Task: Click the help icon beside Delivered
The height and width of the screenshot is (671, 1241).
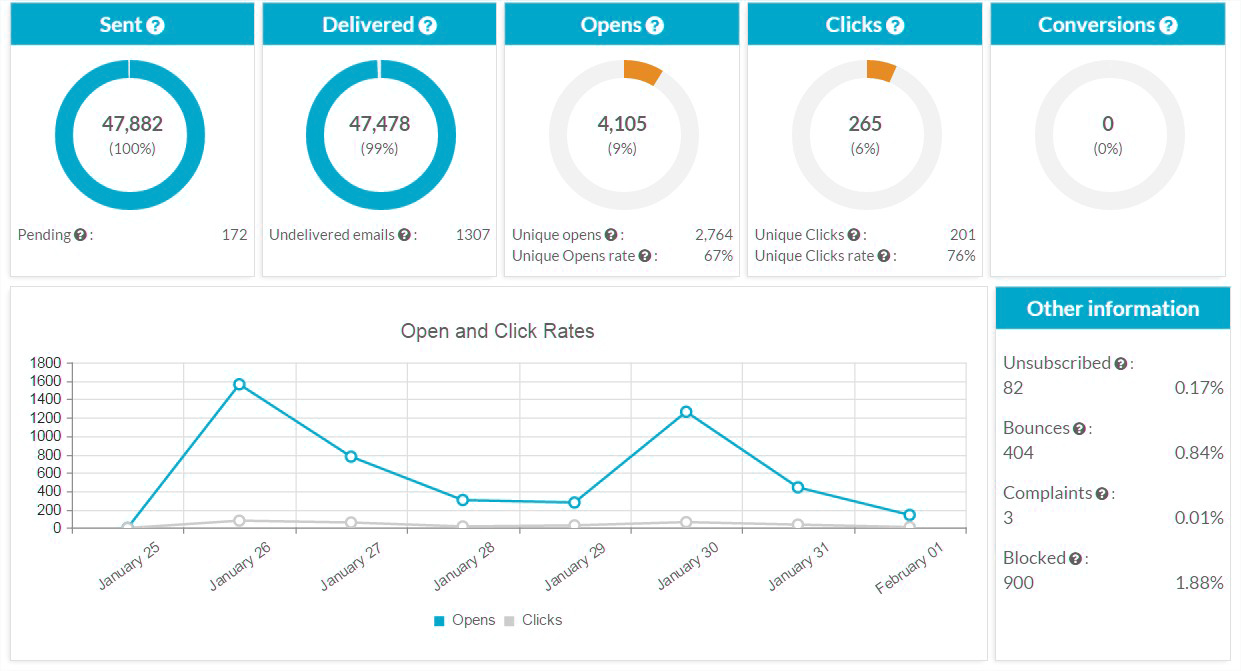Action: pos(428,25)
